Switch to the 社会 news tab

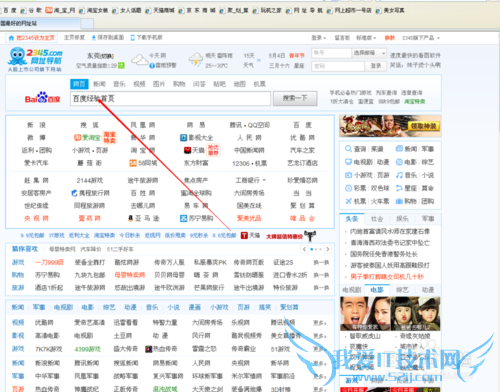coord(377,219)
